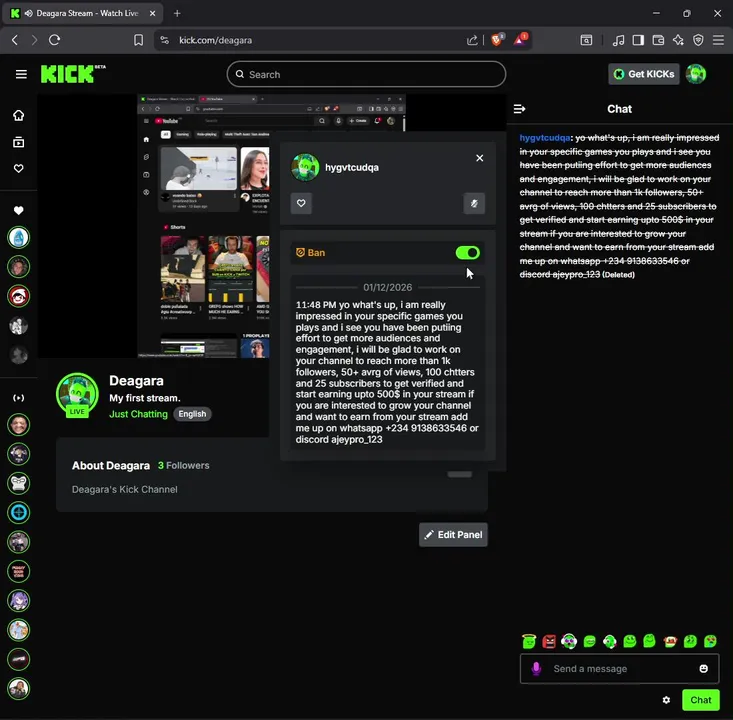Open the Kick hamburger menu
This screenshot has height=720, width=733.
(21, 74)
